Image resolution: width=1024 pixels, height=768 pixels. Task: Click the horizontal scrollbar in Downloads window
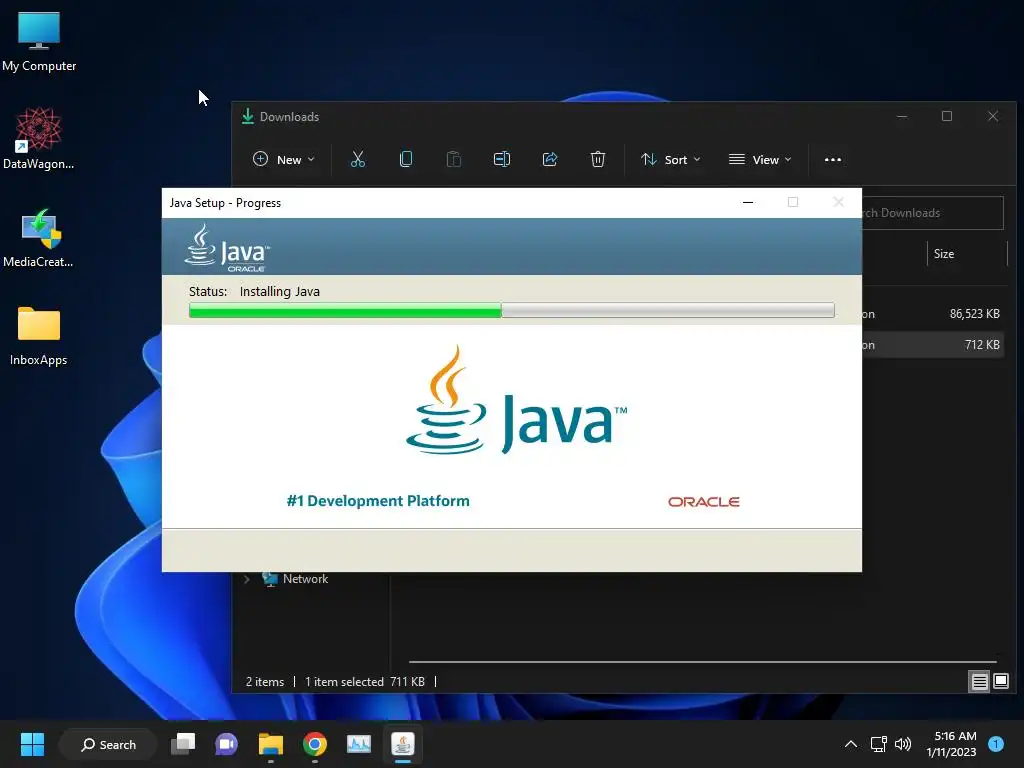coord(702,662)
